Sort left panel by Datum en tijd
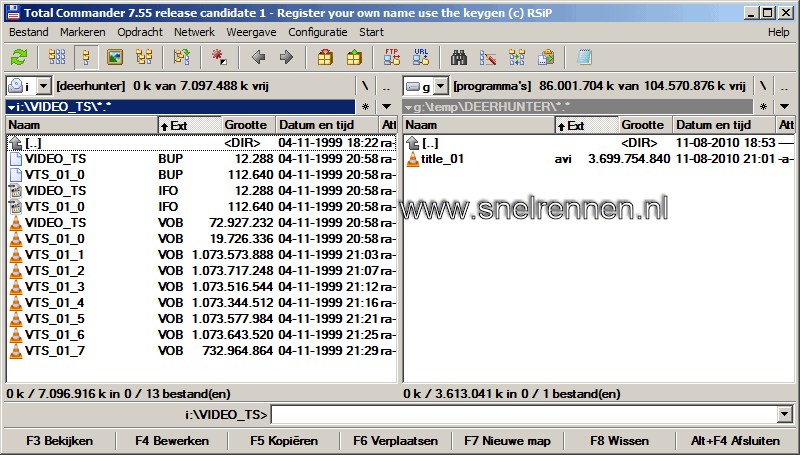This screenshot has width=800, height=455. click(x=327, y=125)
